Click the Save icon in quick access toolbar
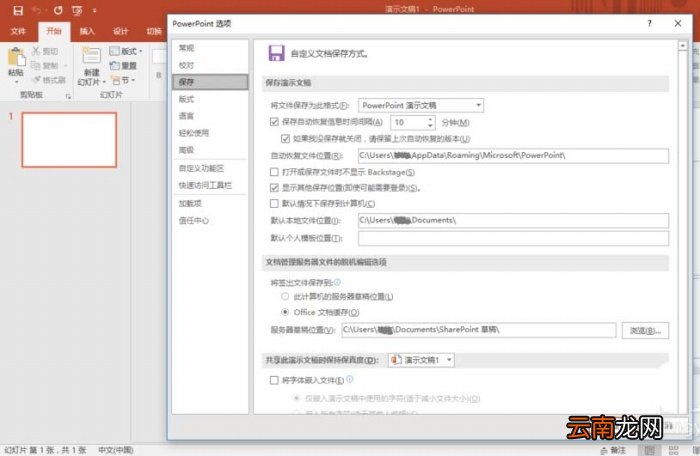The width and height of the screenshot is (700, 456). click(x=18, y=10)
